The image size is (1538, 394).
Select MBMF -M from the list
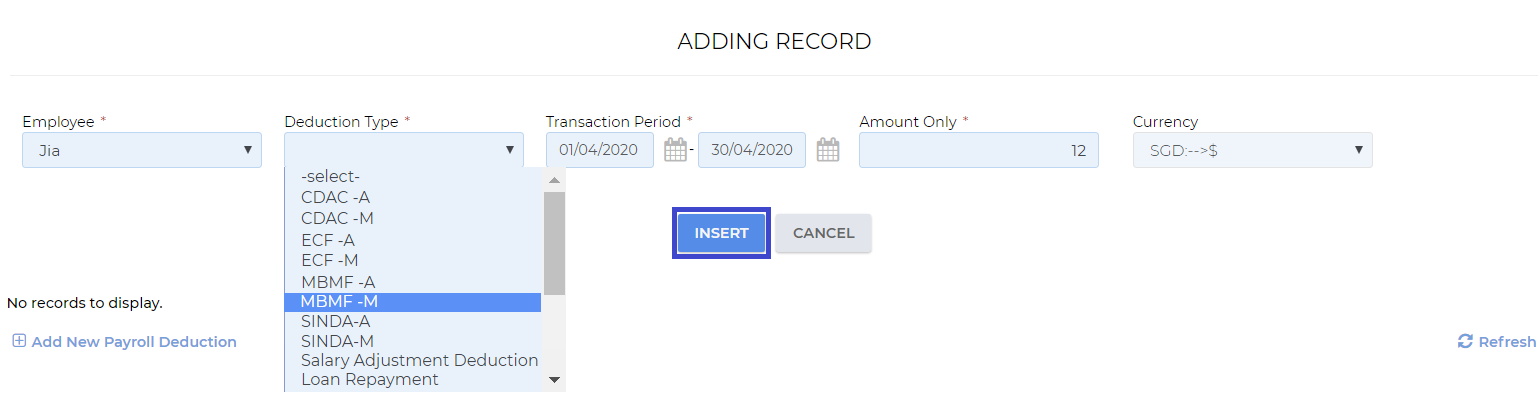tap(413, 302)
